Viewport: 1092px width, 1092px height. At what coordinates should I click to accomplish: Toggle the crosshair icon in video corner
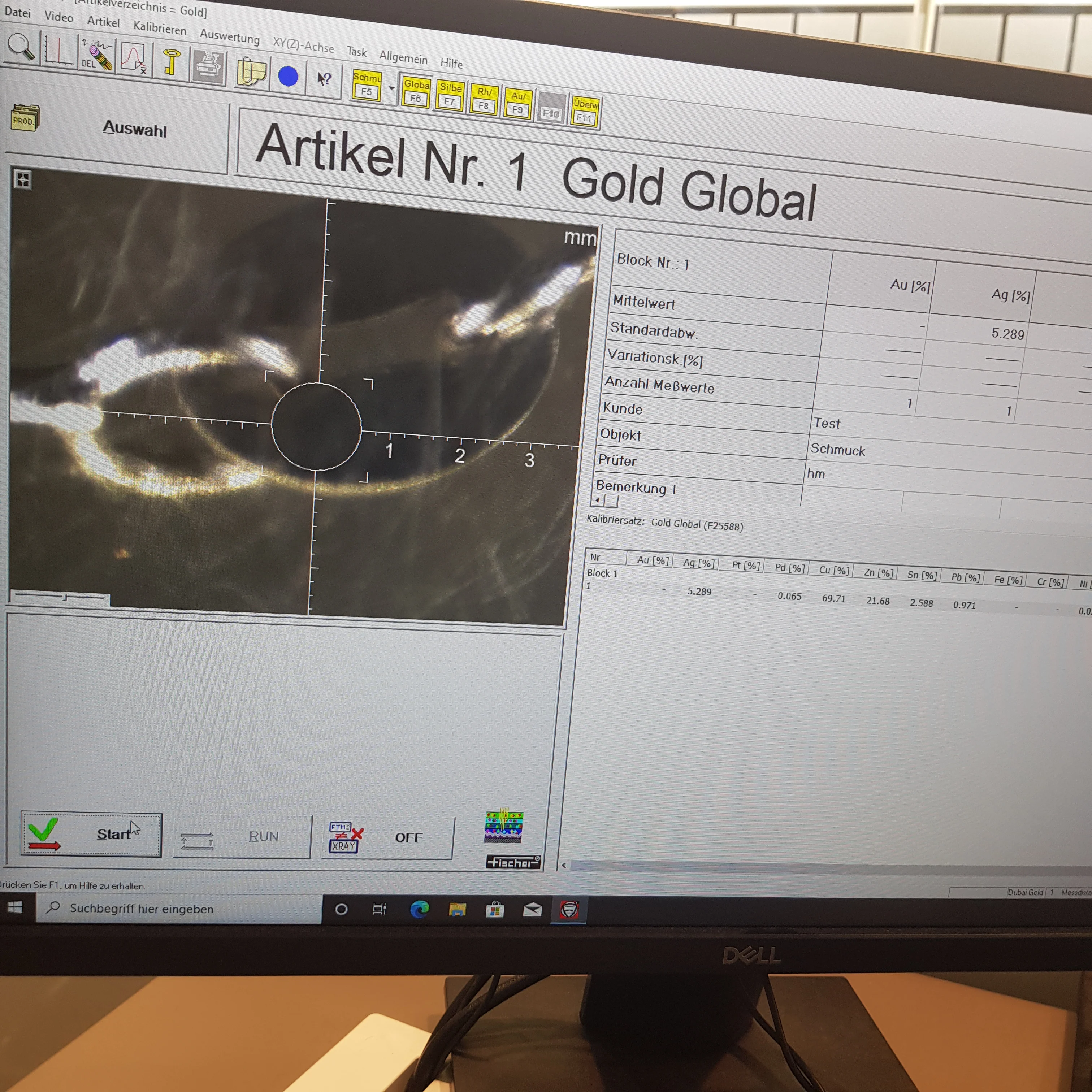click(x=23, y=180)
